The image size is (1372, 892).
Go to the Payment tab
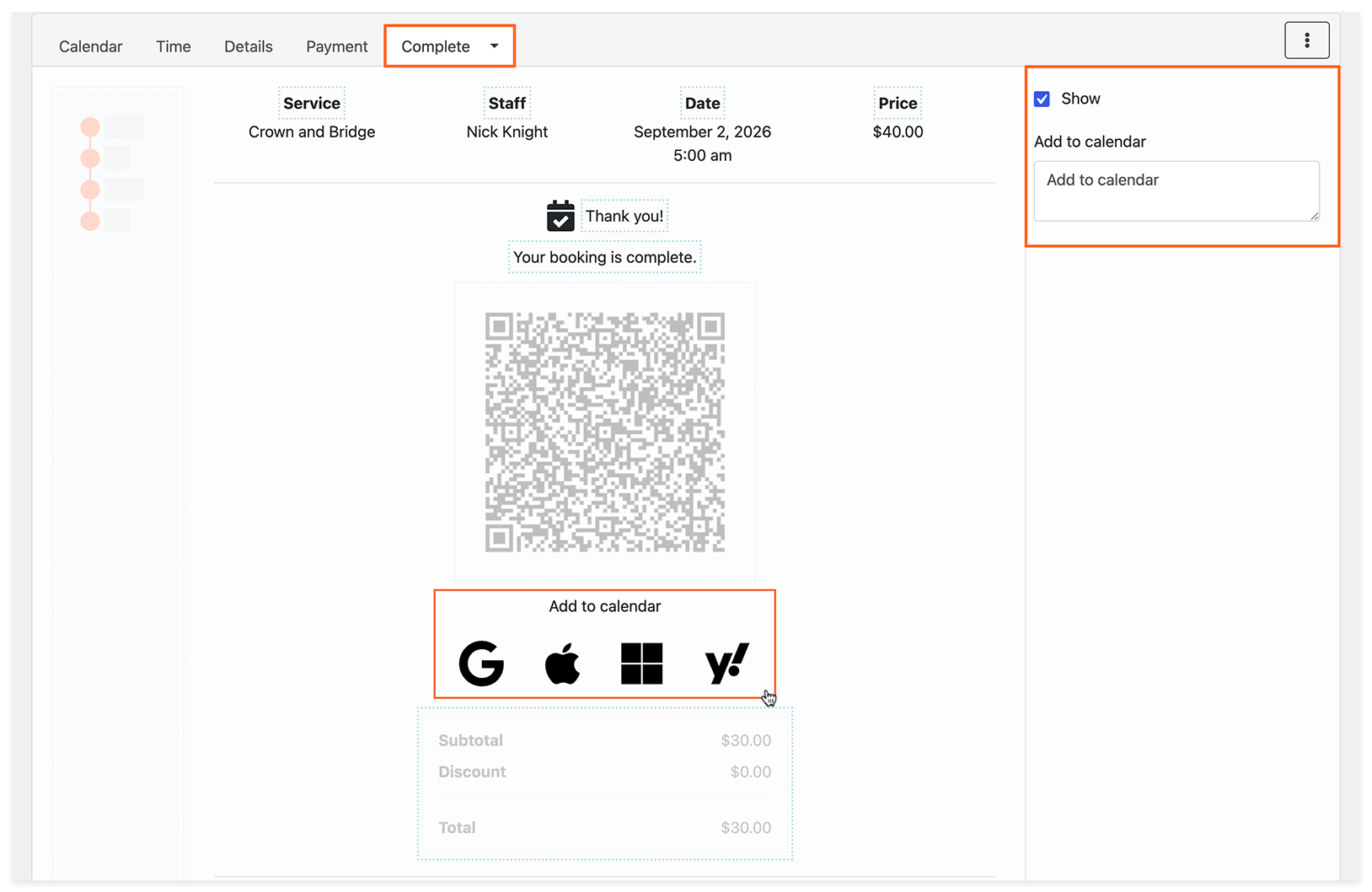[x=337, y=46]
